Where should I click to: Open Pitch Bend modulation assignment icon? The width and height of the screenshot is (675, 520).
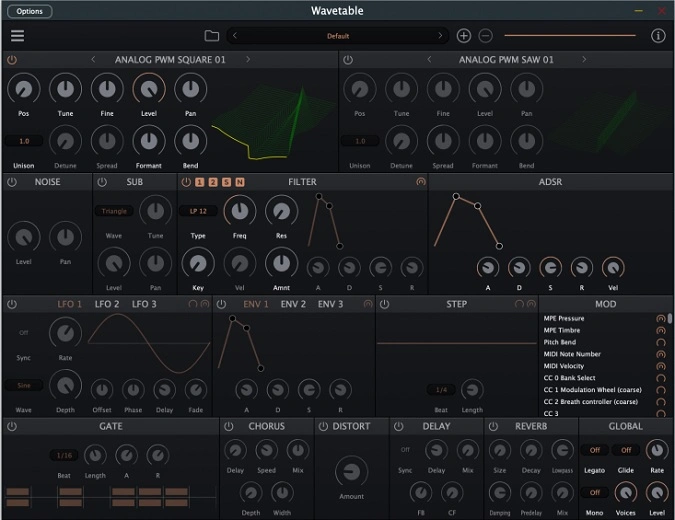(x=660, y=343)
